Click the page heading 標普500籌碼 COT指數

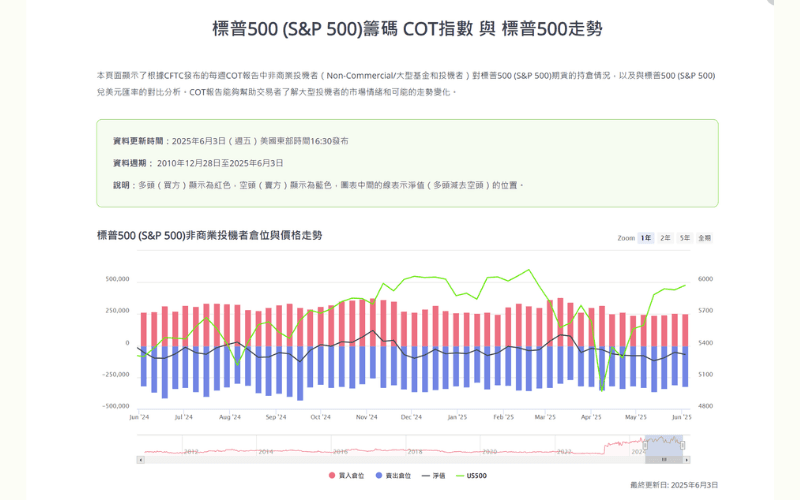pyautogui.click(x=407, y=29)
